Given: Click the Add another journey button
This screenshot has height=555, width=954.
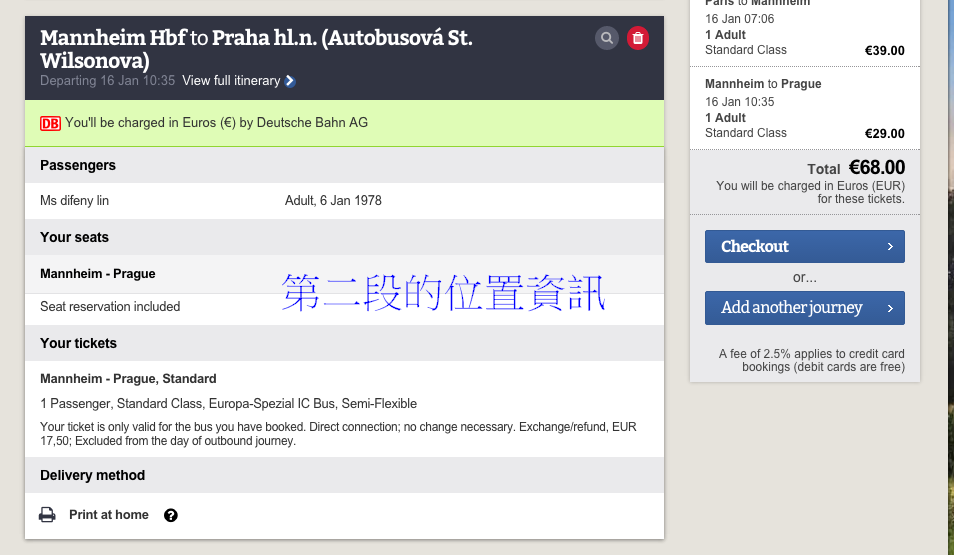Looking at the screenshot, I should (x=804, y=308).
